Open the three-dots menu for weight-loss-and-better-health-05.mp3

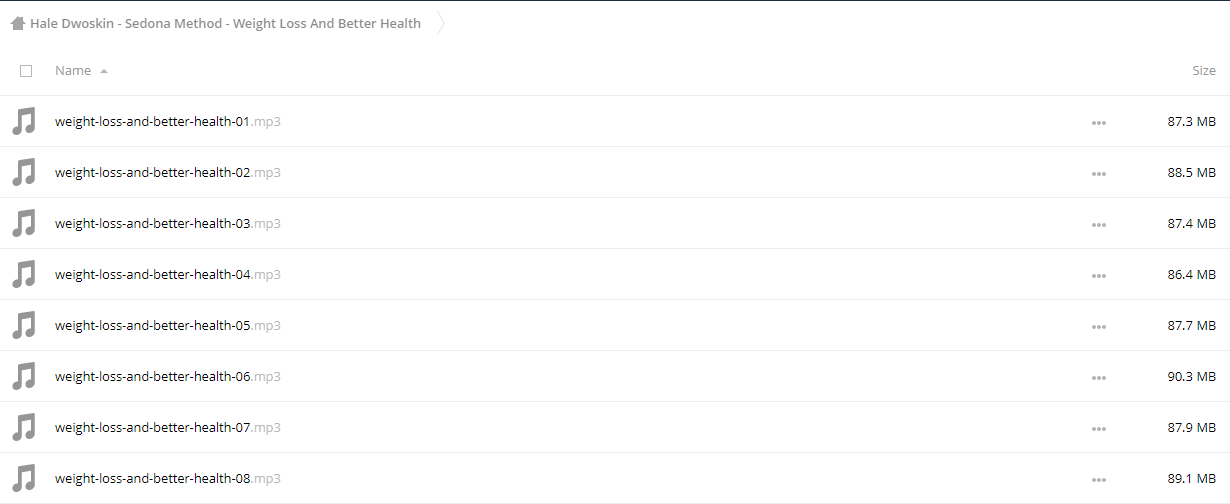tap(1099, 327)
